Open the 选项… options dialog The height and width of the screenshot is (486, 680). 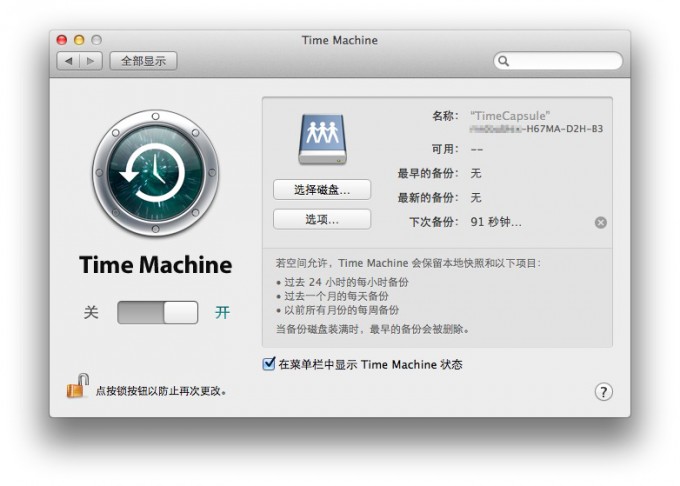(321, 219)
